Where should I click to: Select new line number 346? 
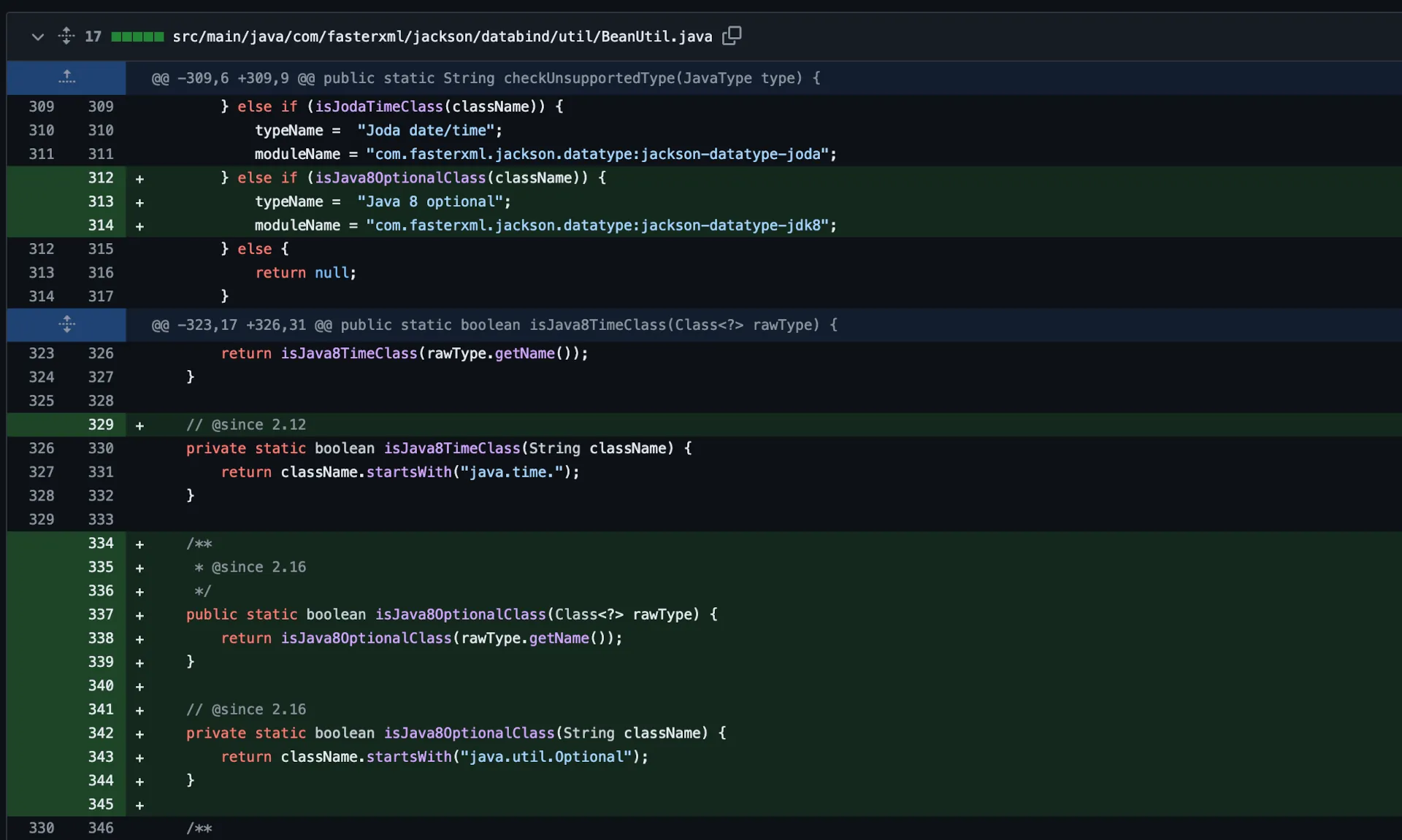pyautogui.click(x=101, y=828)
